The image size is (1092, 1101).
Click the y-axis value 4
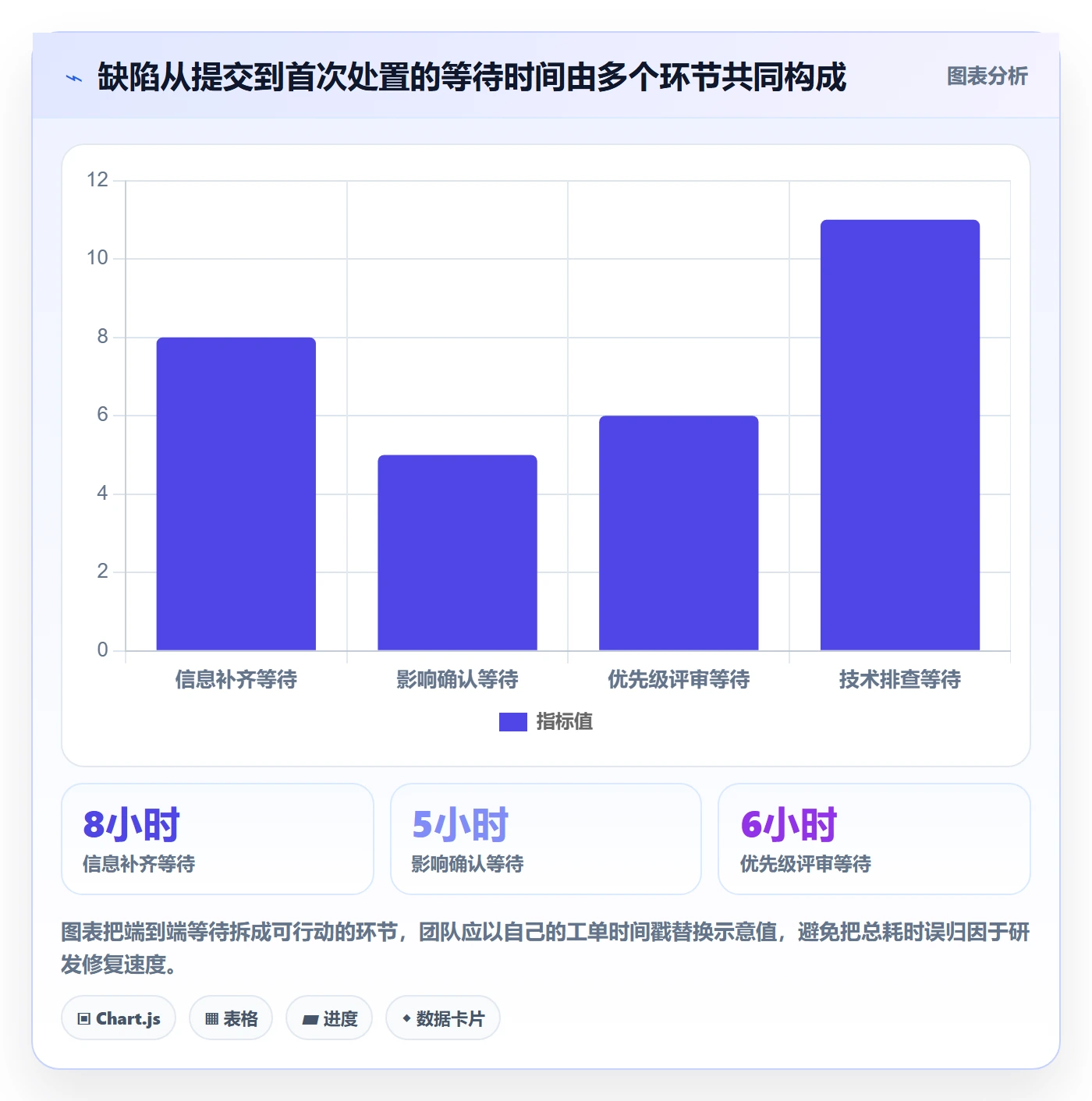pos(102,494)
